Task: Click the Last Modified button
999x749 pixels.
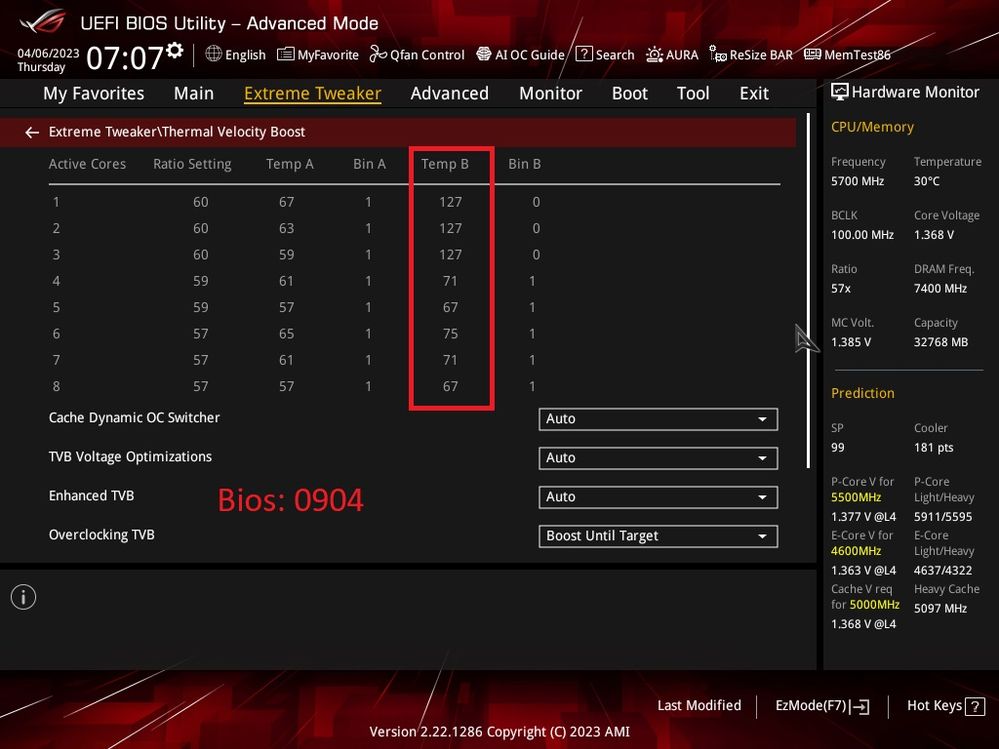Action: pos(699,706)
